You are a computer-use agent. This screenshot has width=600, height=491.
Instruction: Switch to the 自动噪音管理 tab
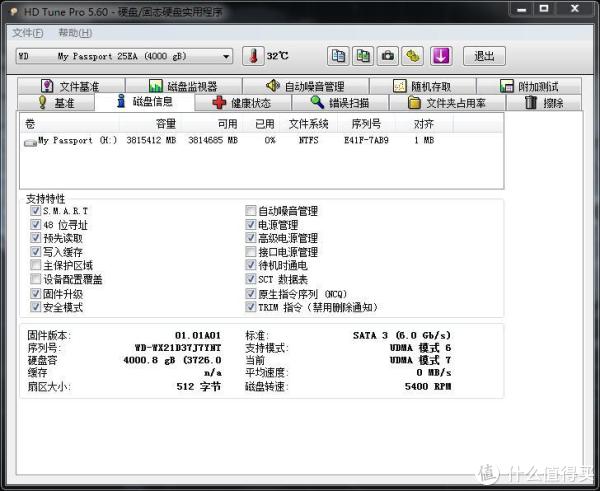[305, 86]
